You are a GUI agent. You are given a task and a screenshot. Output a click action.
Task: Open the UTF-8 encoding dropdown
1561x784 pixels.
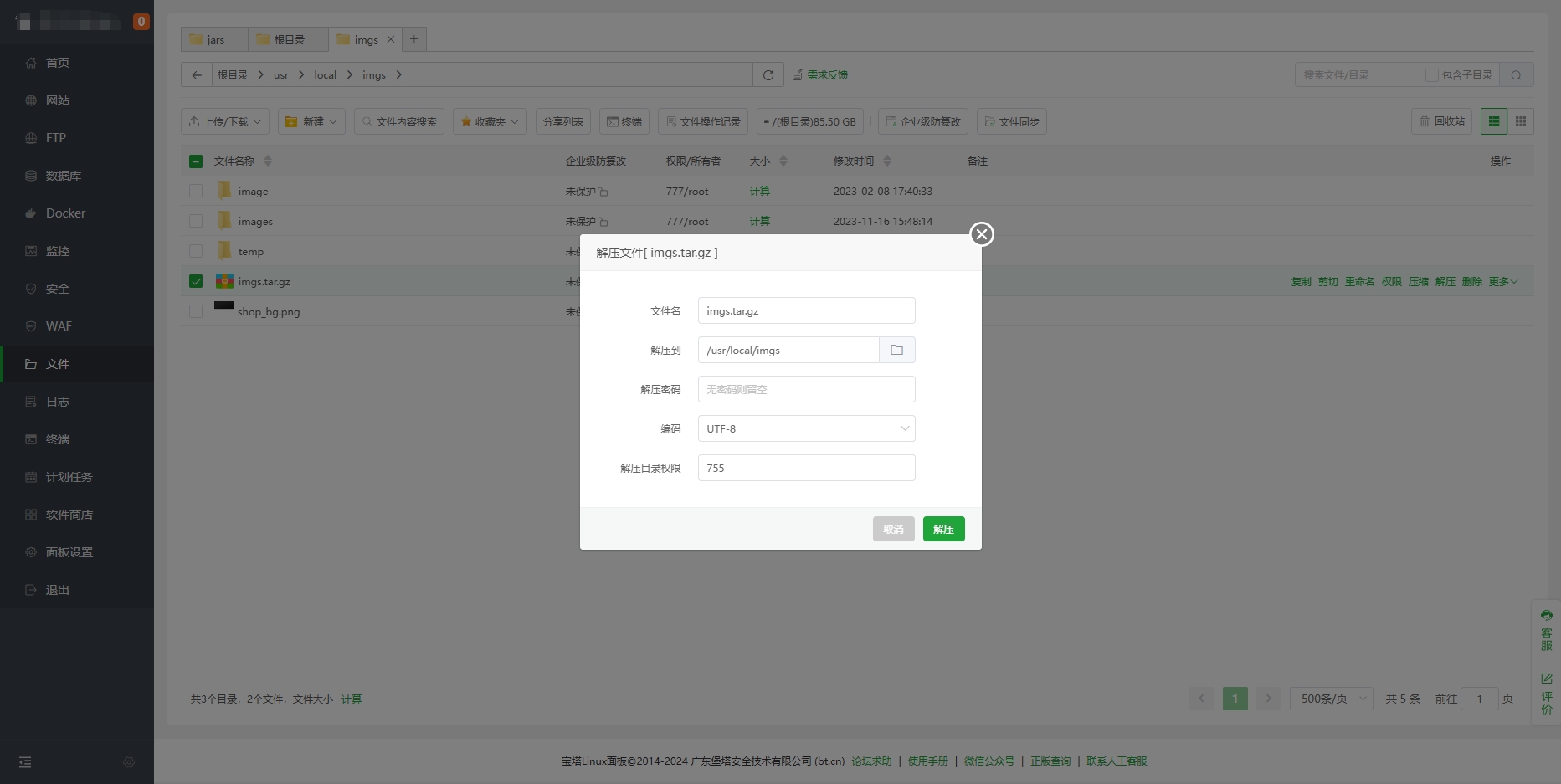[x=806, y=428]
